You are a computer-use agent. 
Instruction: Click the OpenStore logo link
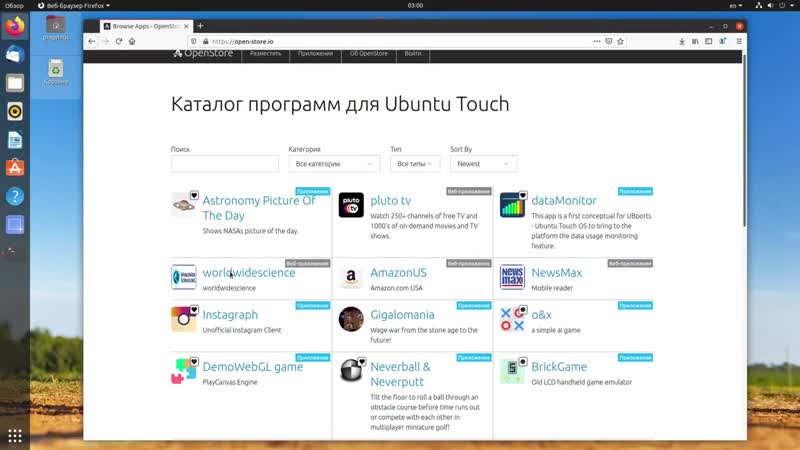(203, 54)
